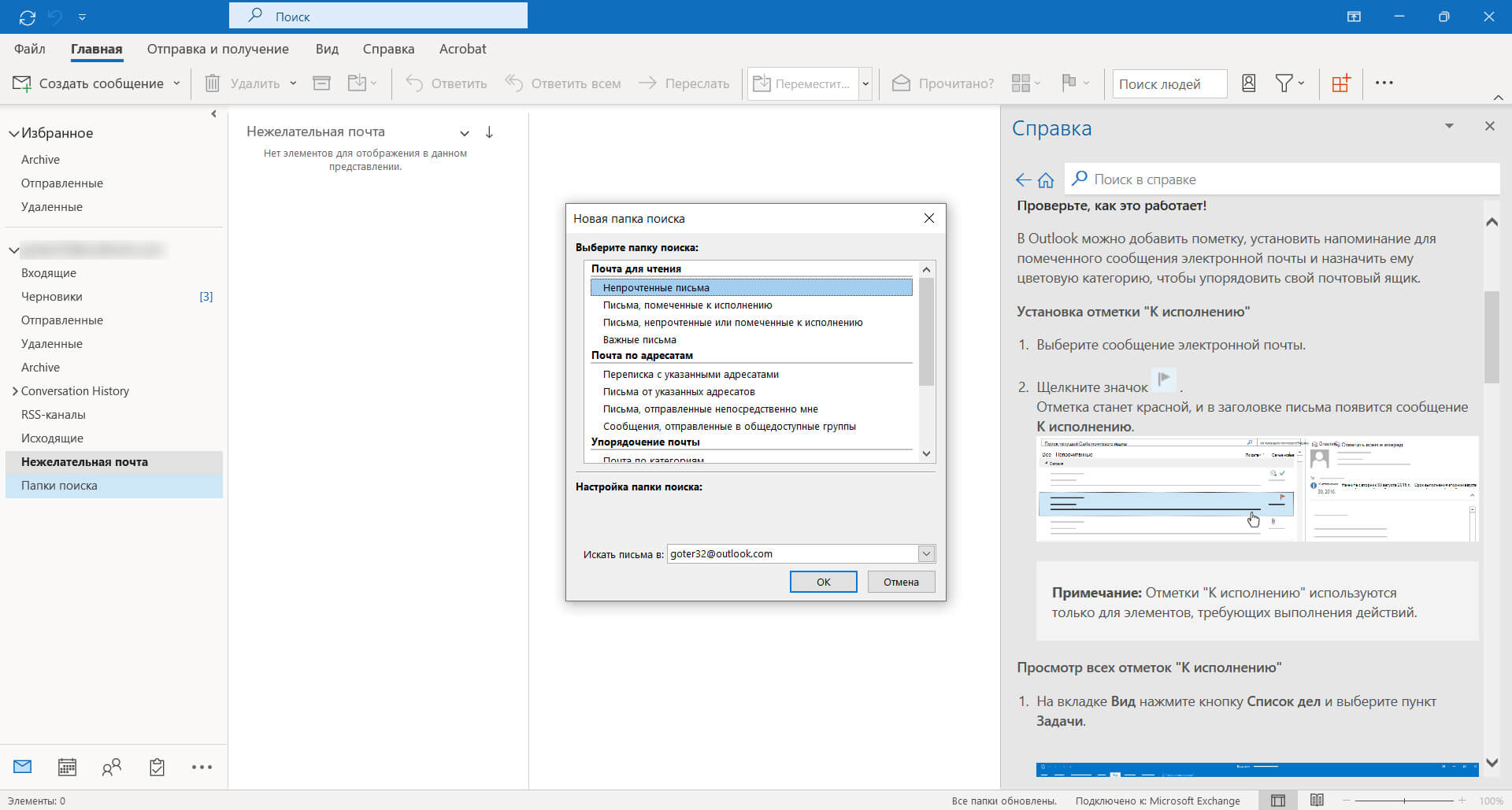Switch to the Главная tab
This screenshot has height=810, width=1512.
click(96, 49)
